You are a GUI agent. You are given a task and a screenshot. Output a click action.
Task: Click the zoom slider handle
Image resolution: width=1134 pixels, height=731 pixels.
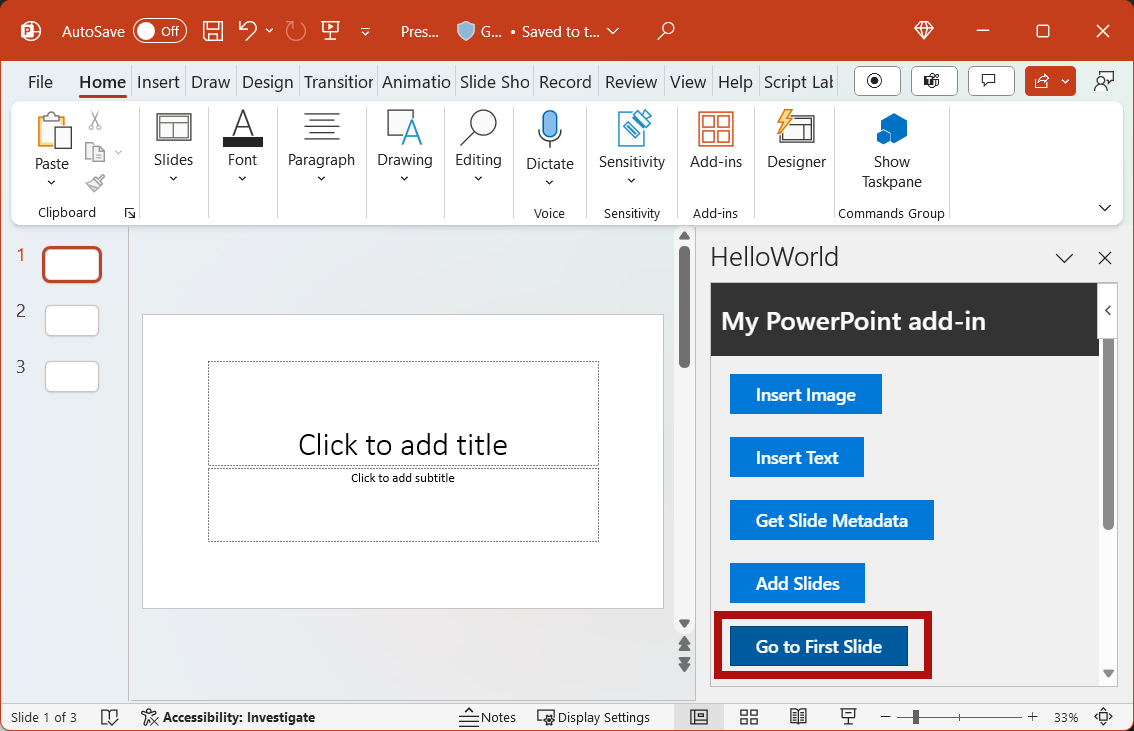[916, 717]
